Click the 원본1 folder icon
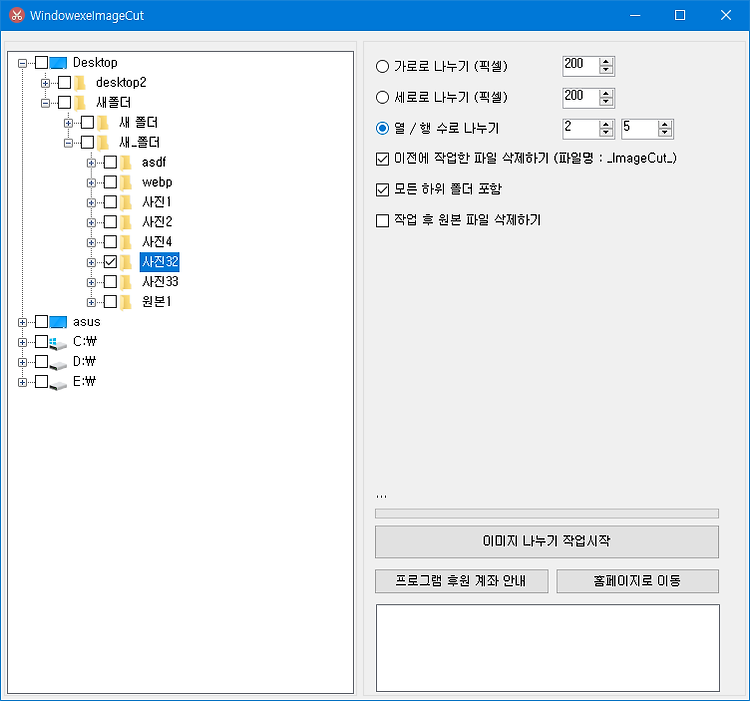Image resolution: width=750 pixels, height=701 pixels. pos(126,302)
